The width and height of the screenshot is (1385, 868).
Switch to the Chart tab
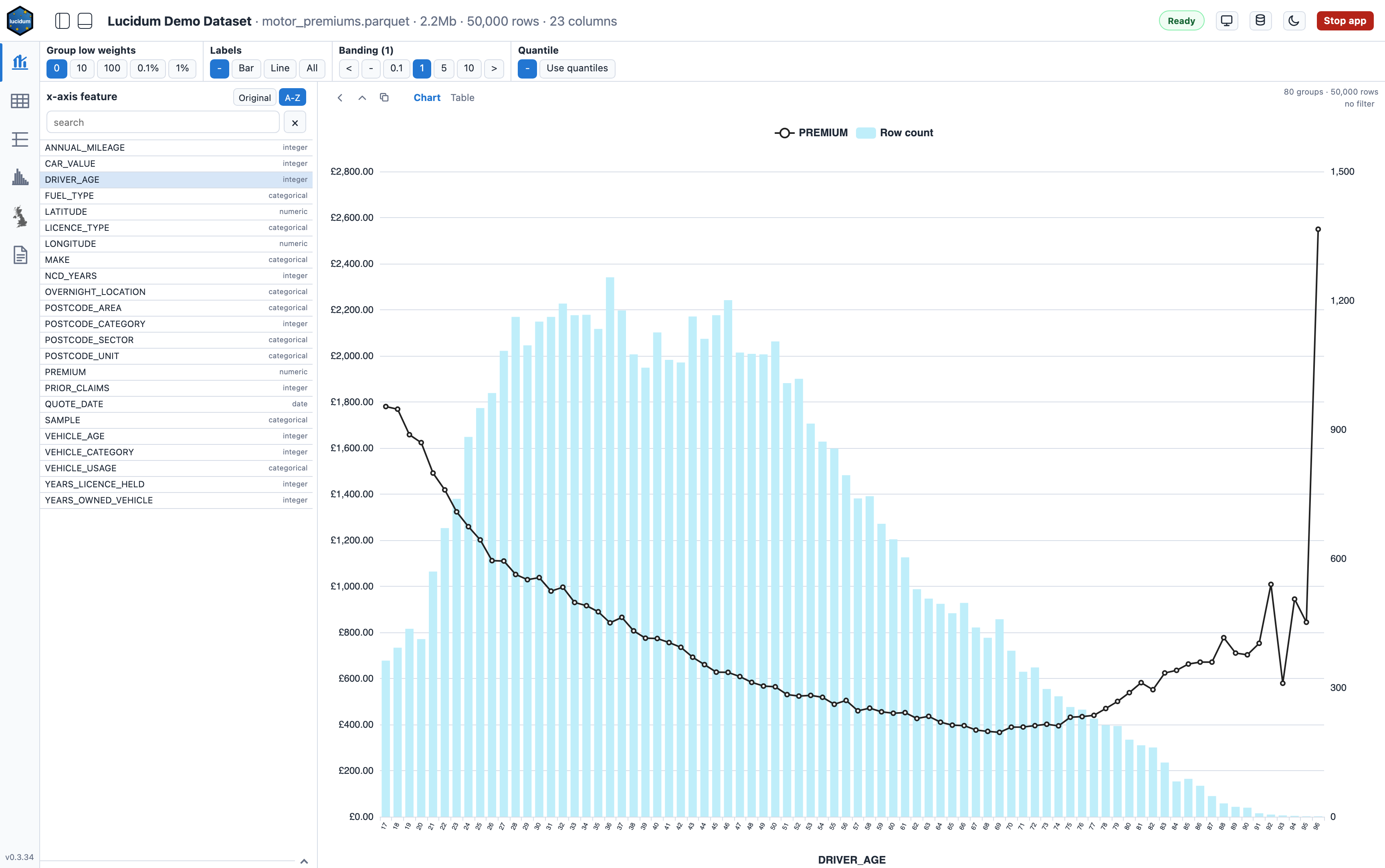pos(427,98)
